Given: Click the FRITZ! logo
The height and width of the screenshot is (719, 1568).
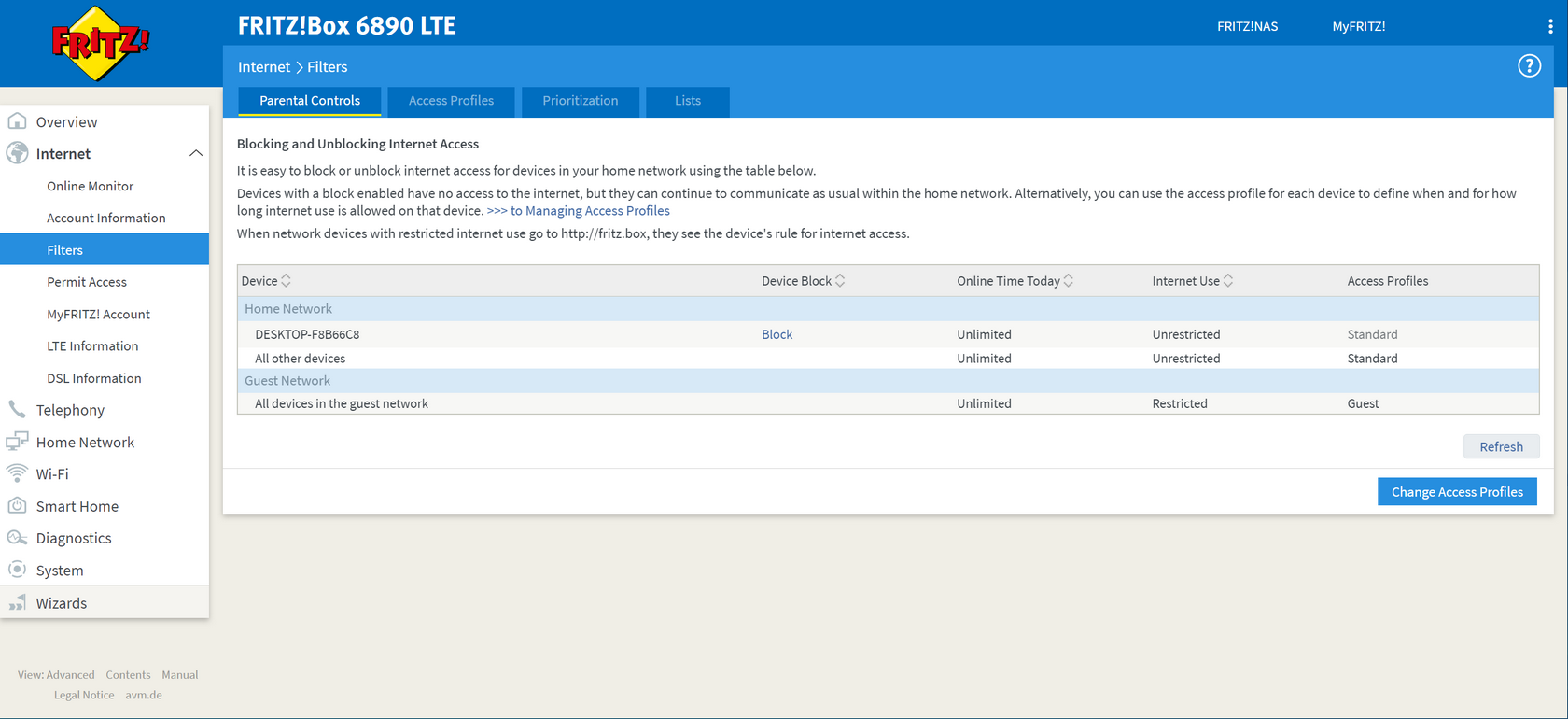Looking at the screenshot, I should point(100,43).
